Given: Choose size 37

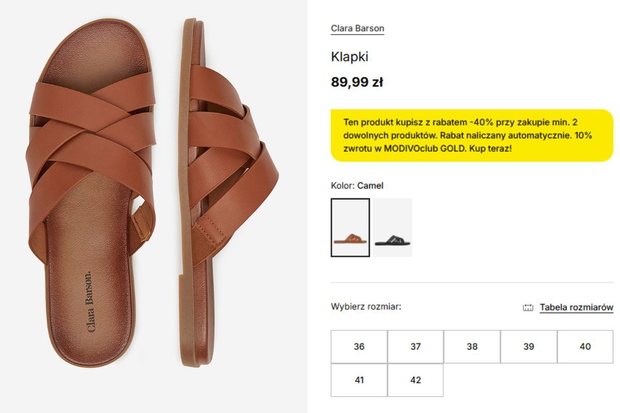Looking at the screenshot, I should (416, 347).
